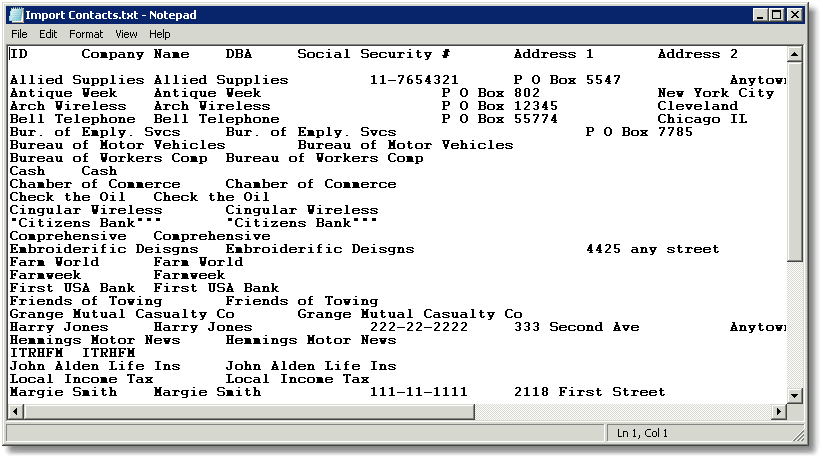Image resolution: width=823 pixels, height=460 pixels.
Task: Click the first 'Cingular Wireless' entry
Action: 86,210
